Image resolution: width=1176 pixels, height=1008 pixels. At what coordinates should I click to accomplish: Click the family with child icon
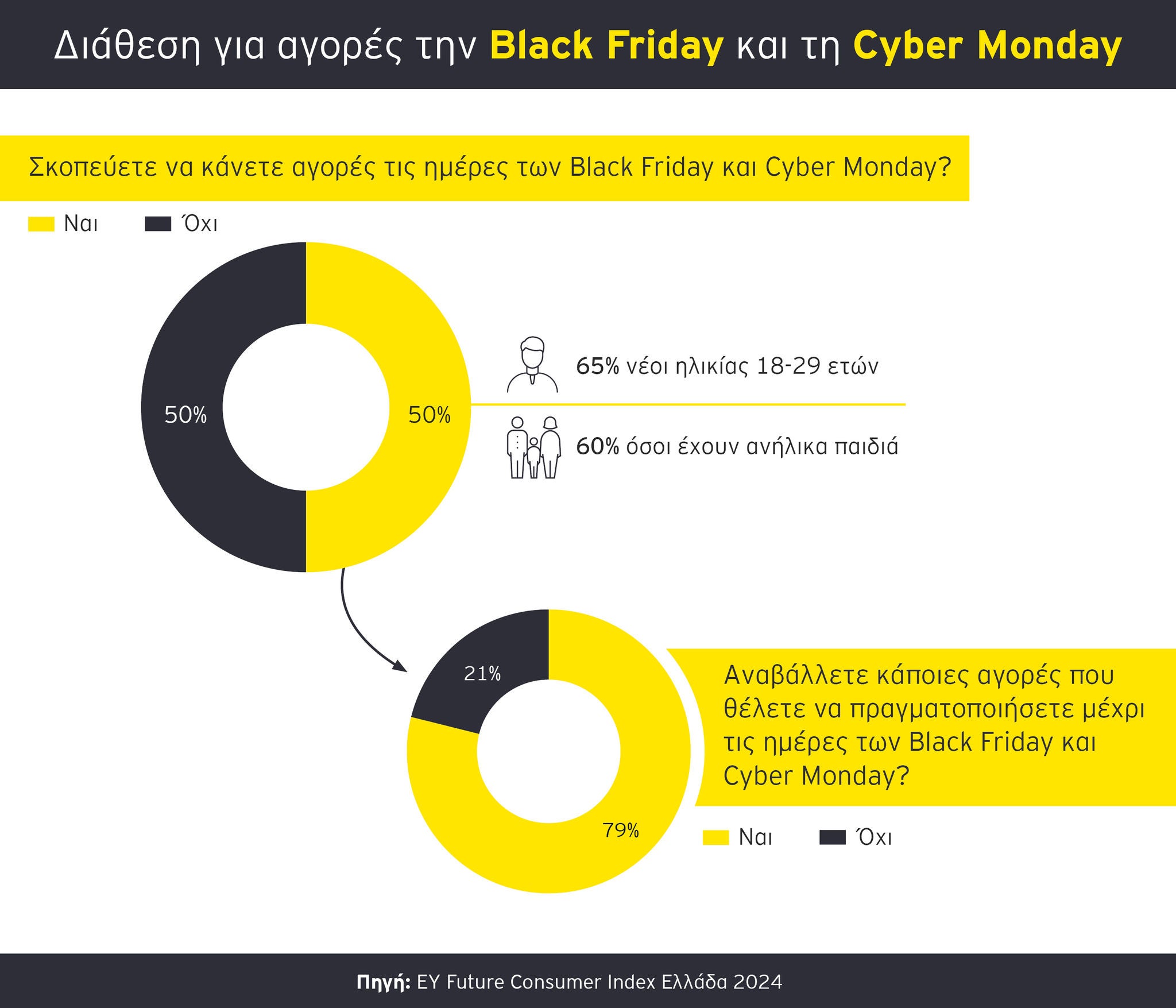tap(533, 447)
